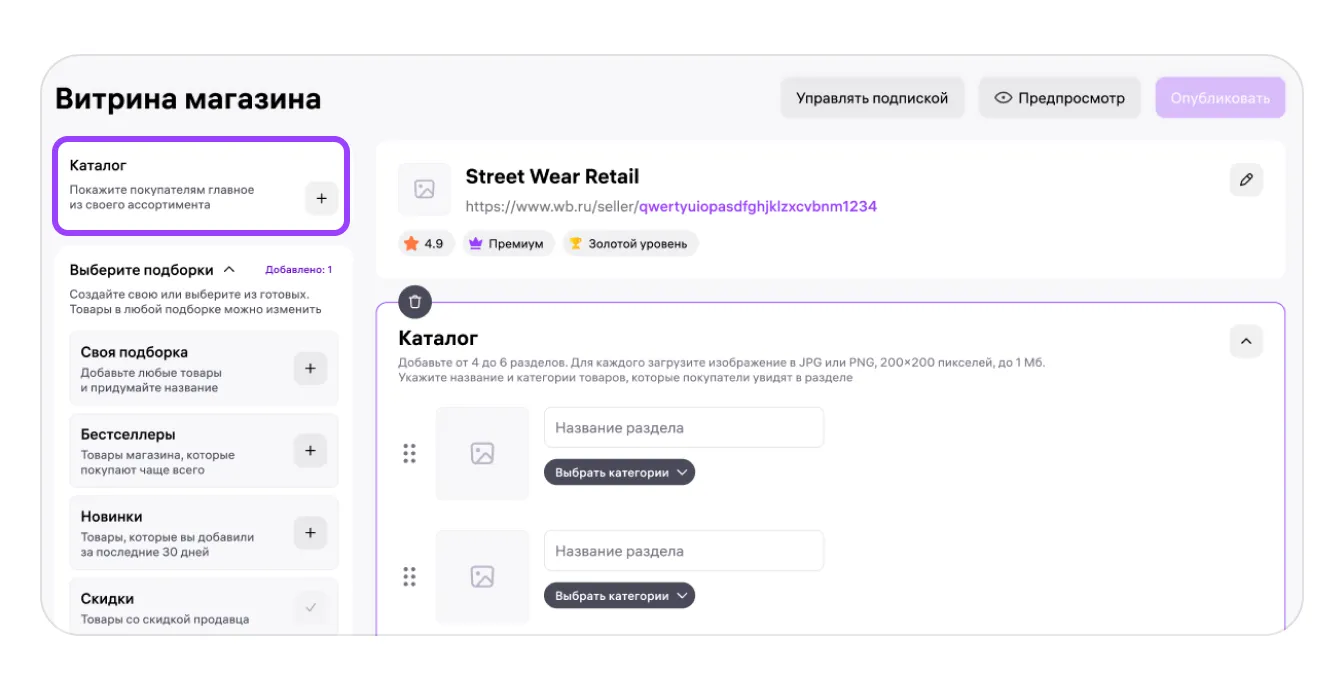
Task: Toggle the checkmark on Скидки collection
Action: pyautogui.click(x=310, y=607)
